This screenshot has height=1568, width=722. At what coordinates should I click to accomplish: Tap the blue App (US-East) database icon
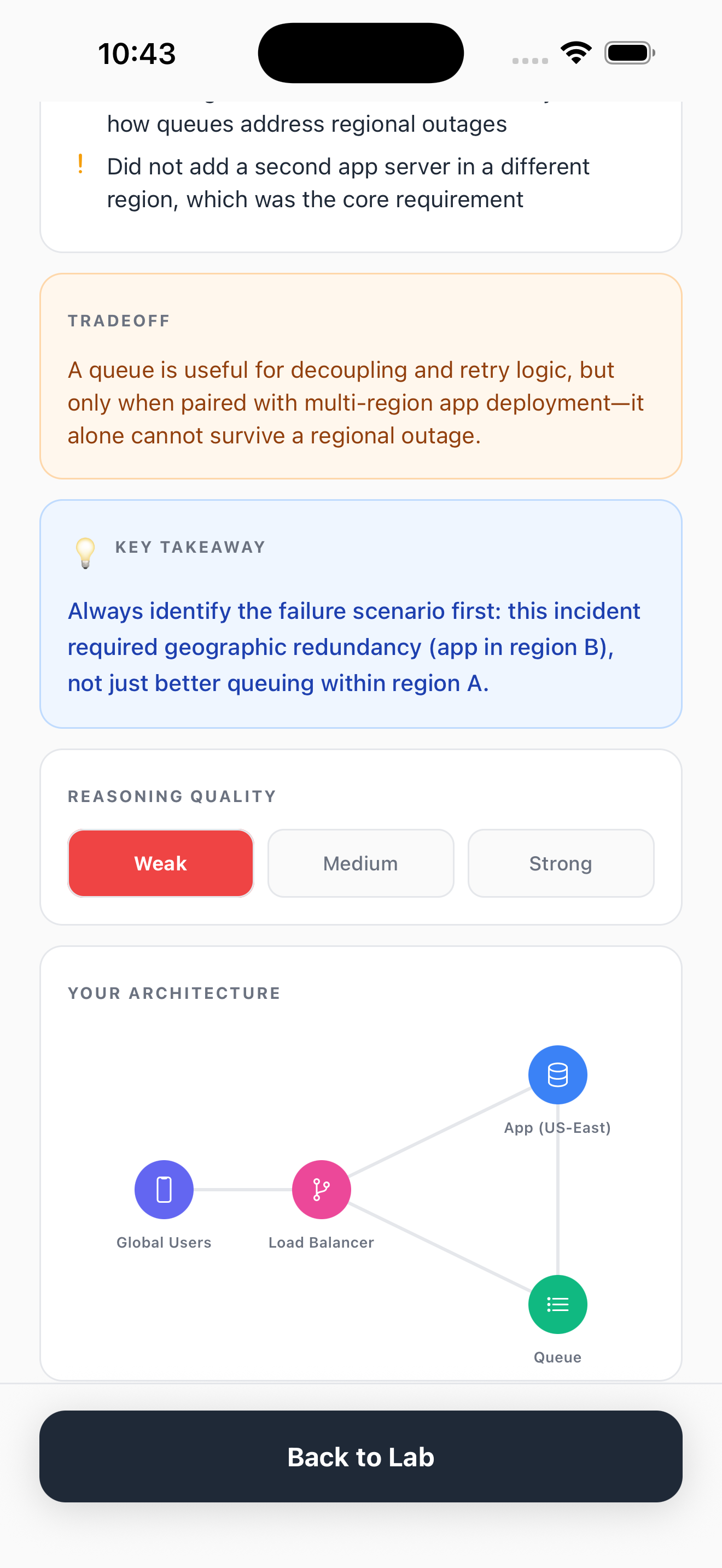click(x=557, y=1074)
